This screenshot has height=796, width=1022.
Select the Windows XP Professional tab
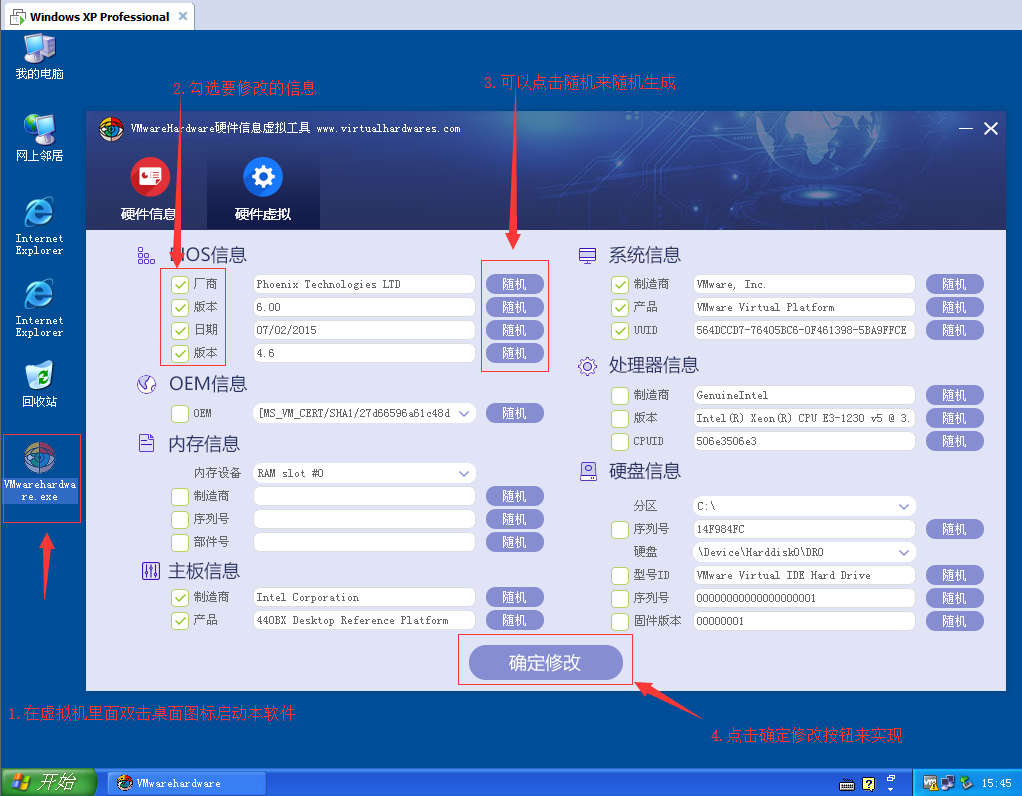click(x=99, y=16)
